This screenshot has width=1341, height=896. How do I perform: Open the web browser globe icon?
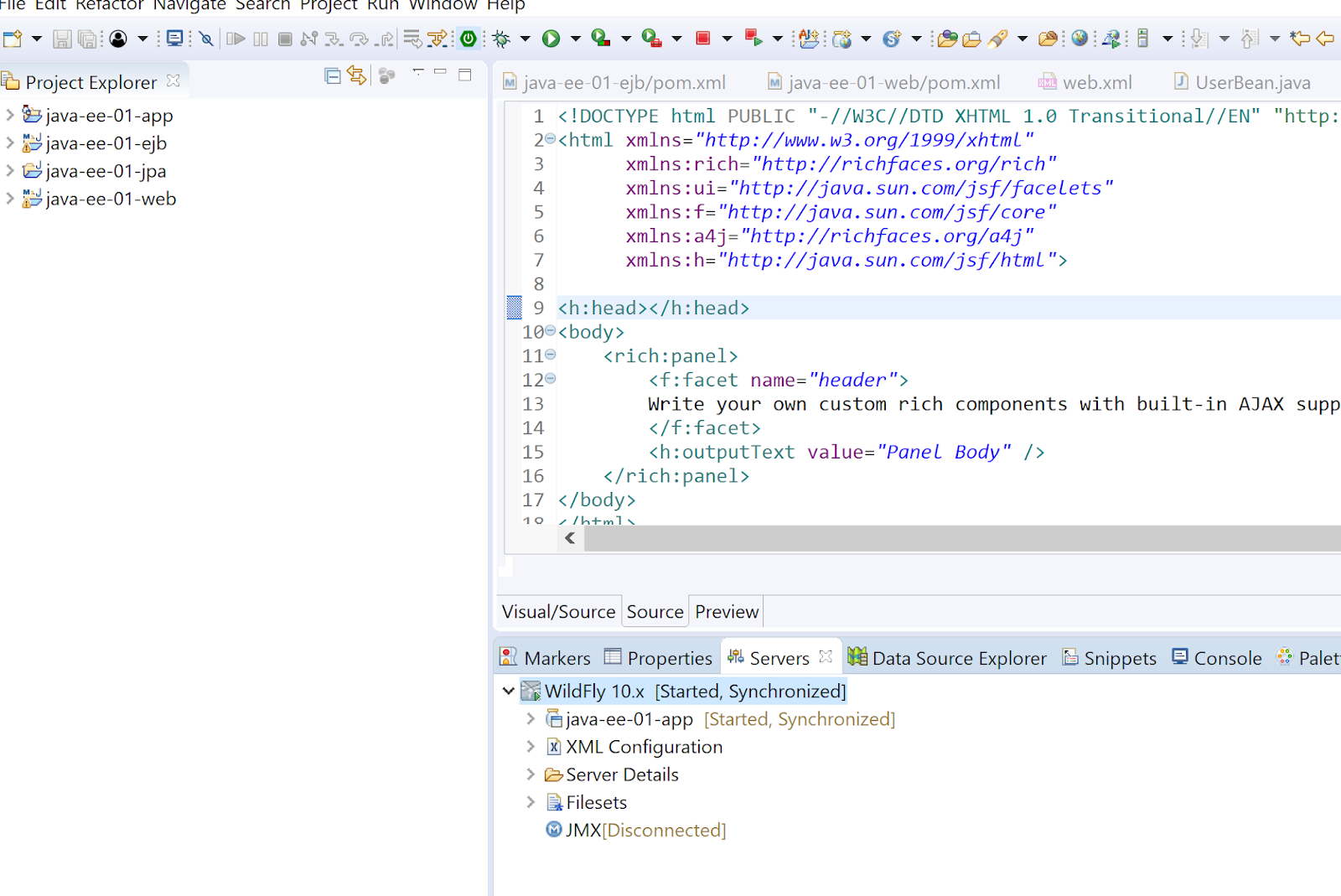[1080, 39]
